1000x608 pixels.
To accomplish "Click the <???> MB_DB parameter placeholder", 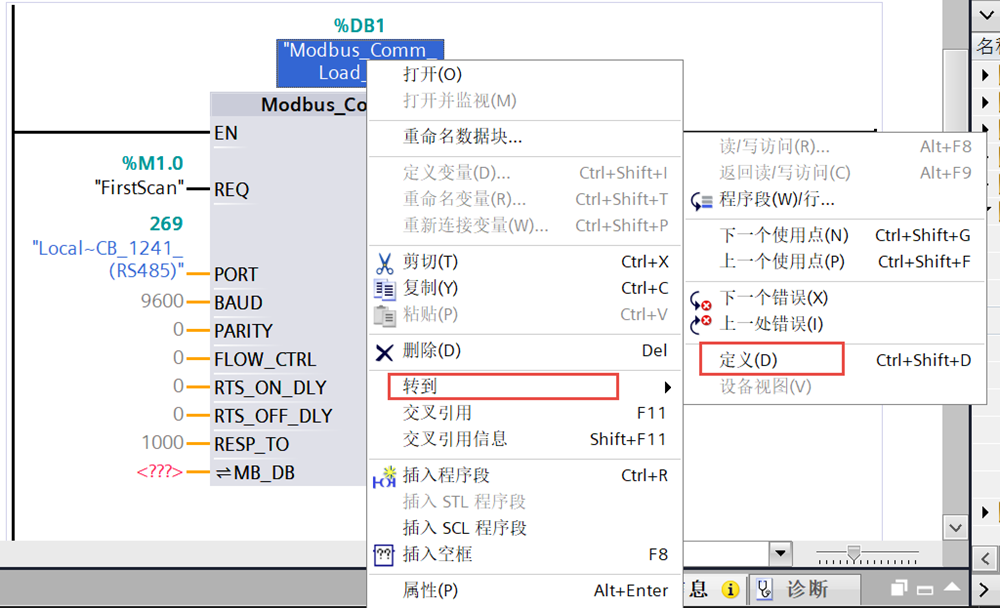I will coord(159,472).
